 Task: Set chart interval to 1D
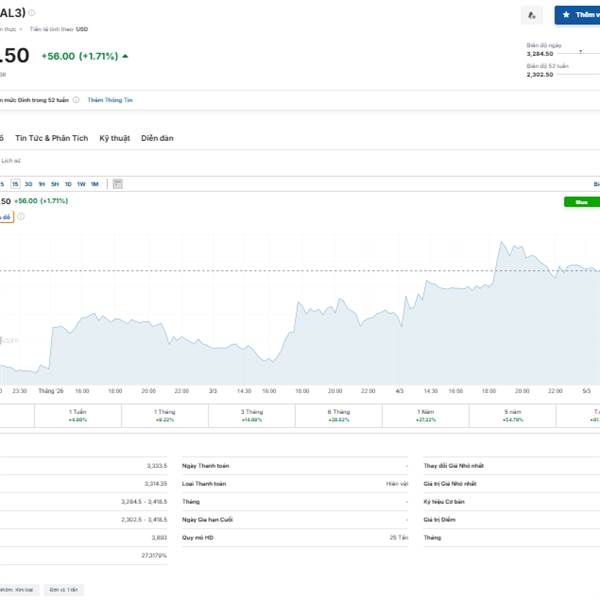pyautogui.click(x=68, y=184)
